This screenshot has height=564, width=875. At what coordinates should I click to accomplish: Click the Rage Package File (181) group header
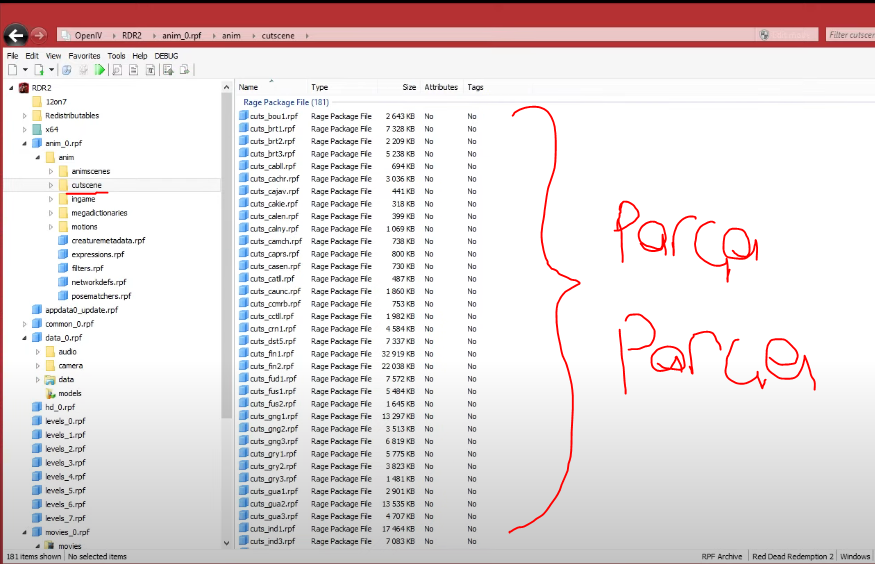[286, 102]
